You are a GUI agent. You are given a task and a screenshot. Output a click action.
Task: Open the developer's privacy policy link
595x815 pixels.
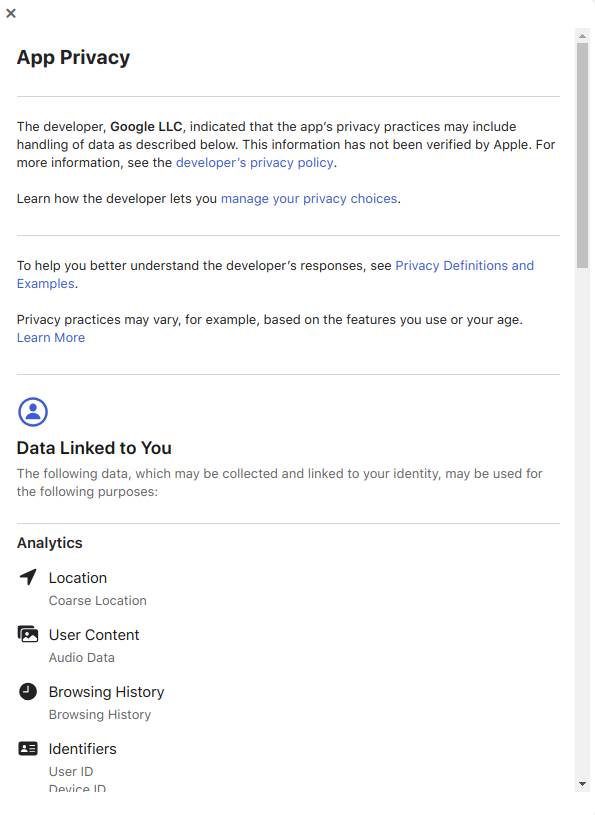click(253, 162)
